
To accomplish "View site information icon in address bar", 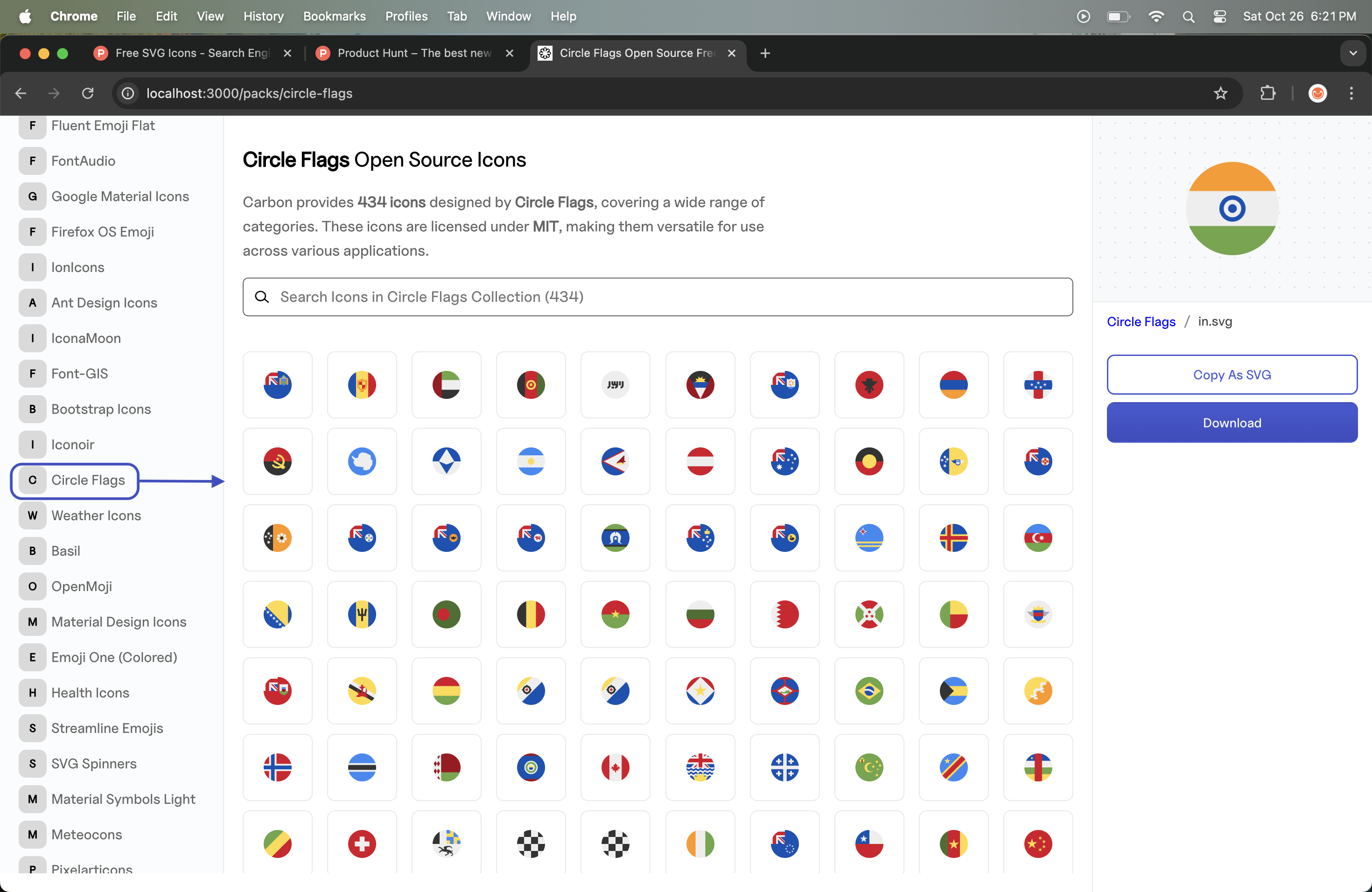I will pos(128,93).
